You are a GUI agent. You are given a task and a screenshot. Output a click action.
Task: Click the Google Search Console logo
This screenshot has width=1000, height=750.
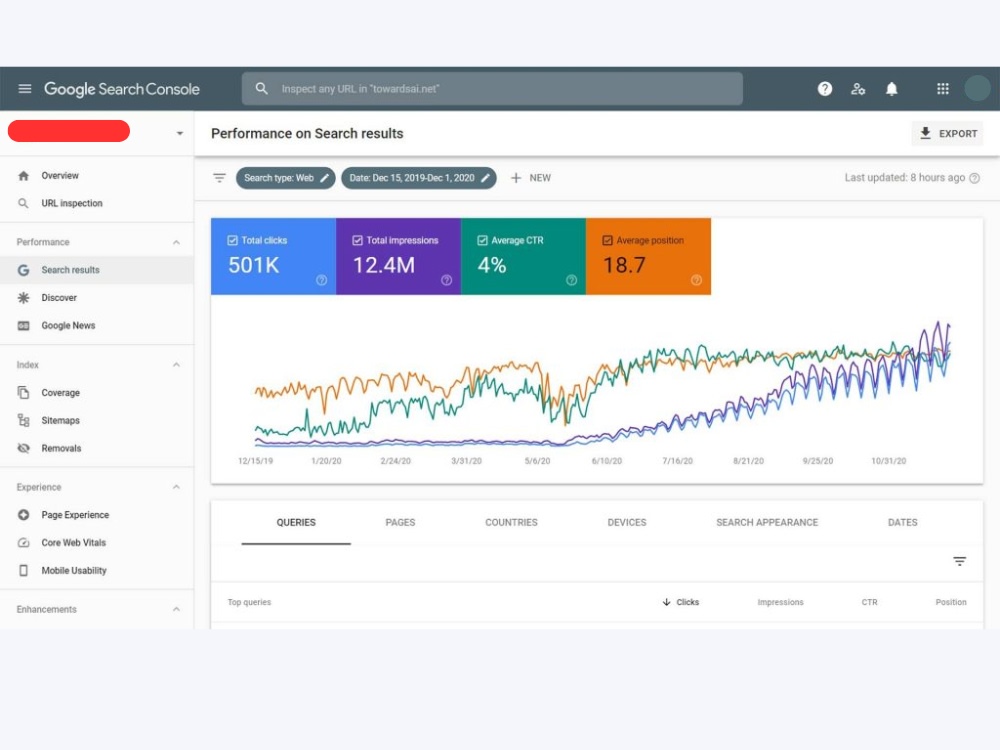(122, 89)
